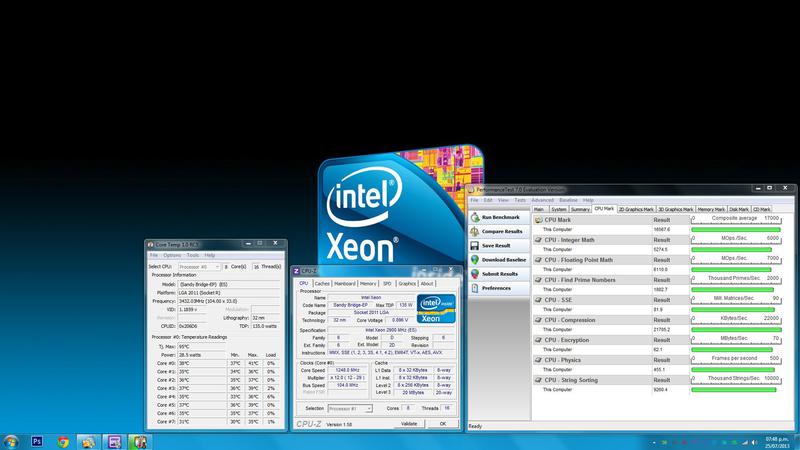Switch to the Mainboard tab in CPU-Z
The width and height of the screenshot is (800, 450).
pyautogui.click(x=345, y=284)
